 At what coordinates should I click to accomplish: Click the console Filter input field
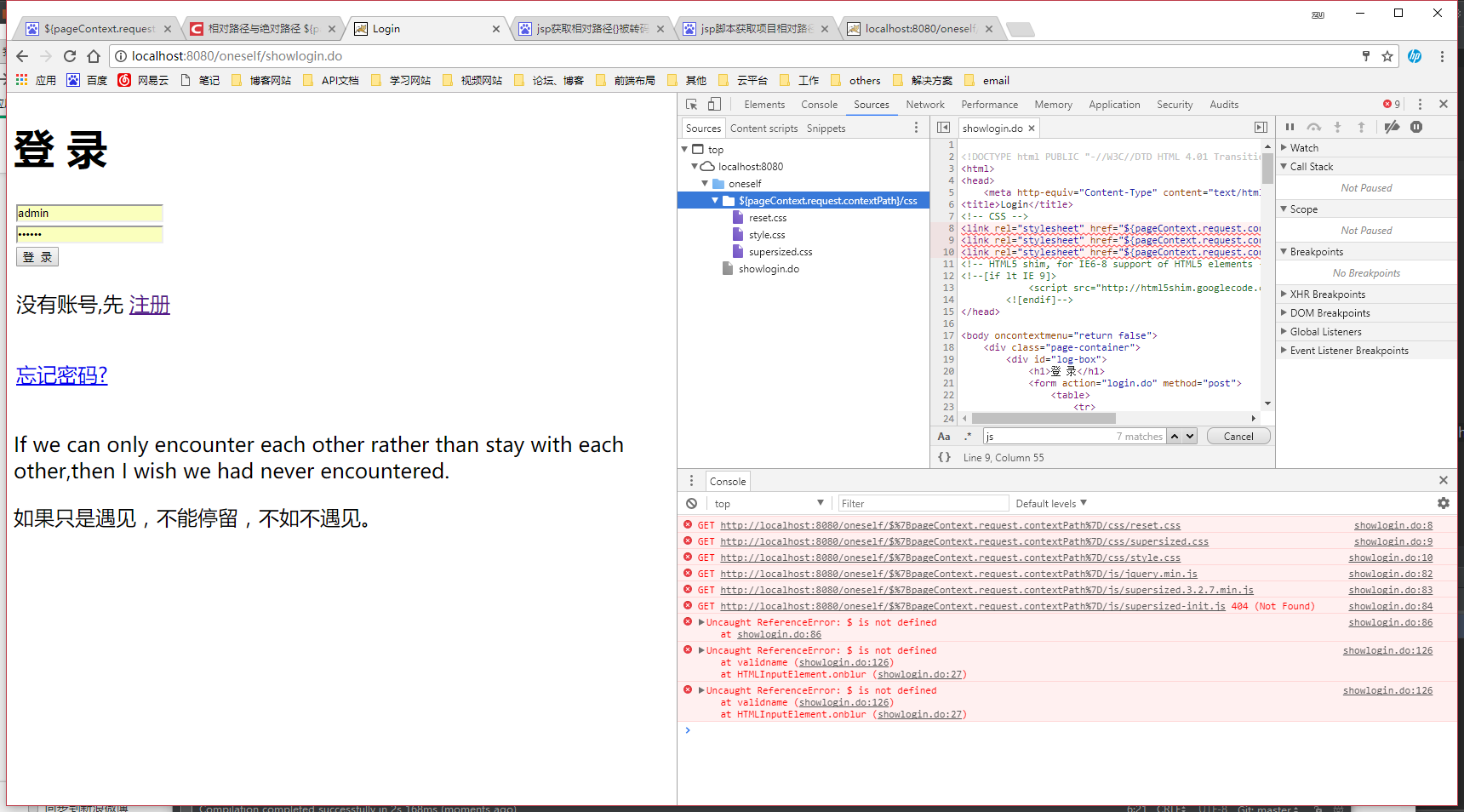click(x=923, y=504)
